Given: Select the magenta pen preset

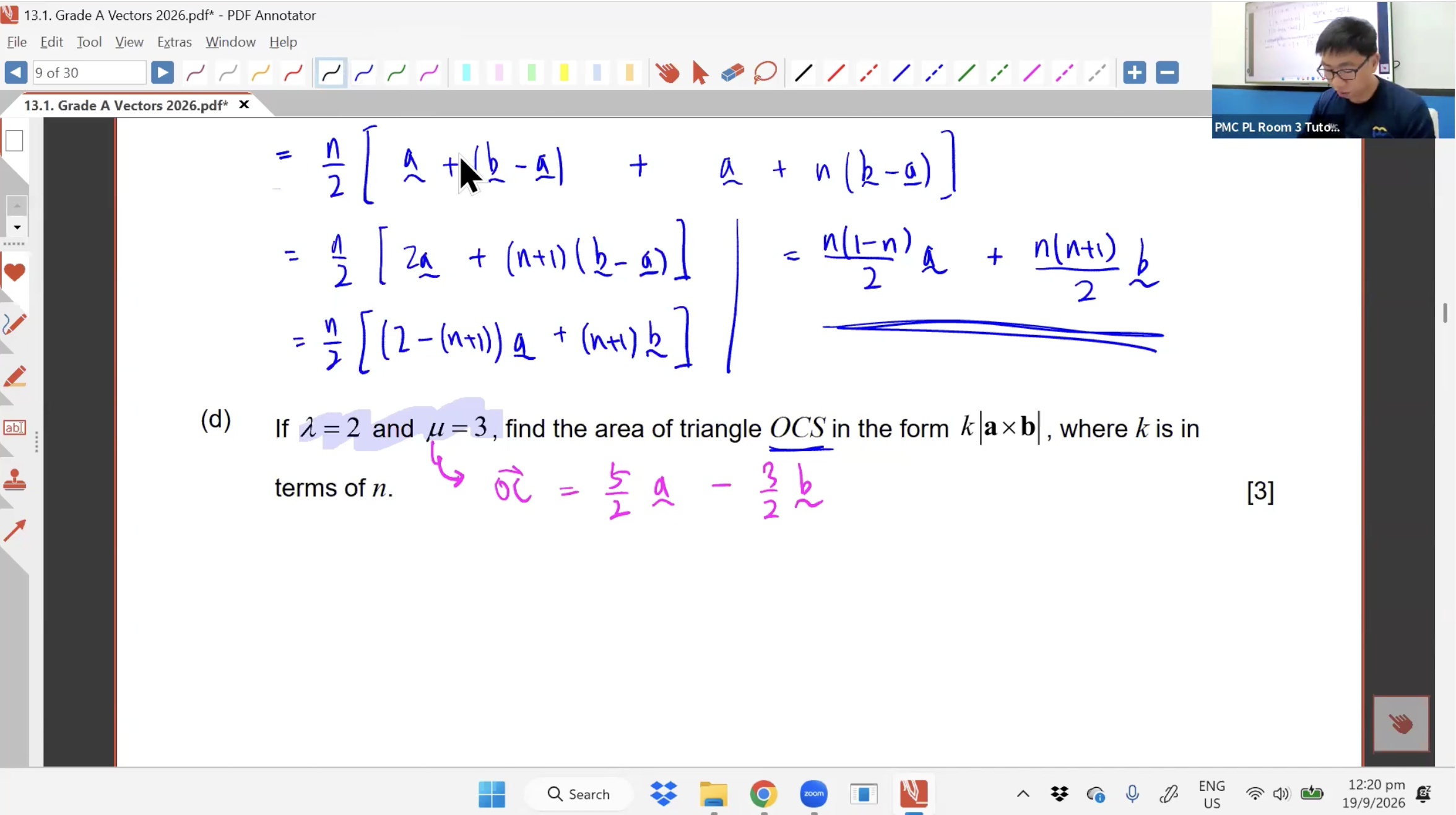Looking at the screenshot, I should click(x=429, y=72).
